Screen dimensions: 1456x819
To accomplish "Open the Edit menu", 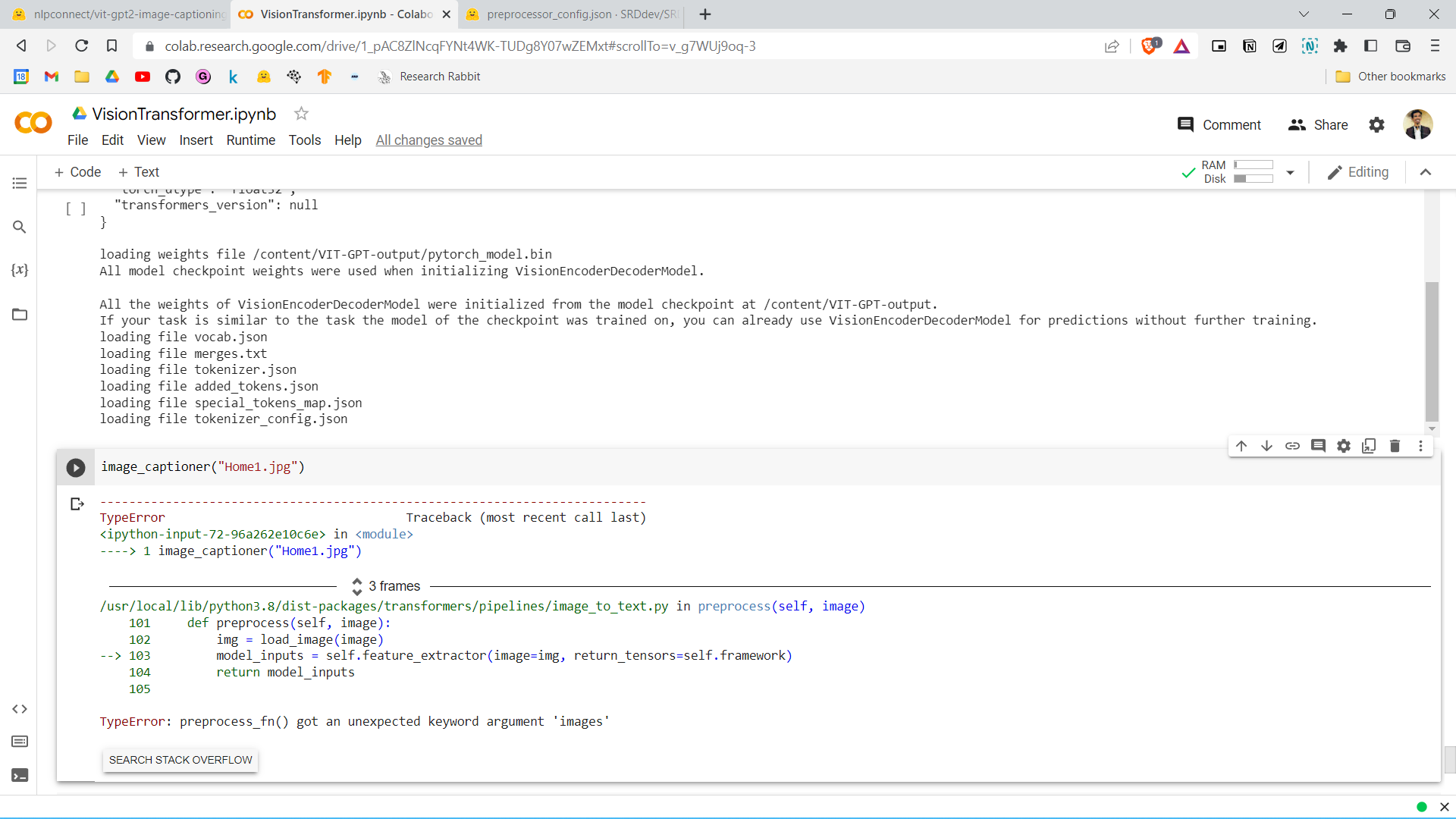I will [112, 140].
